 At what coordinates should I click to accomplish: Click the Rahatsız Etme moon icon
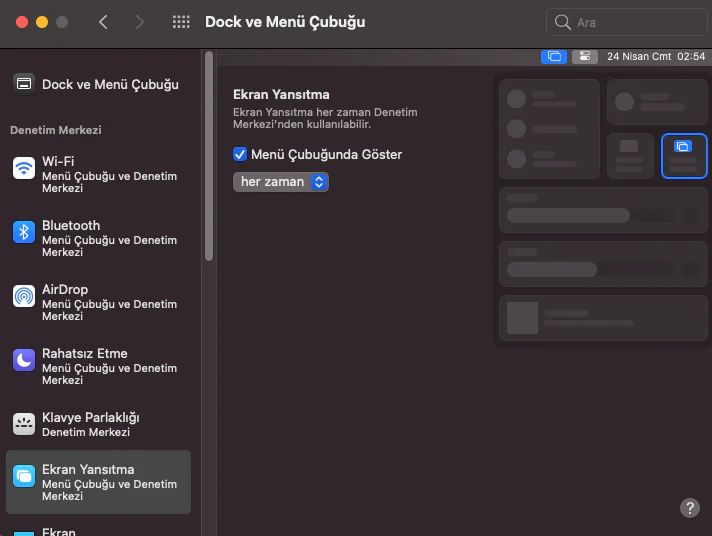click(x=24, y=360)
